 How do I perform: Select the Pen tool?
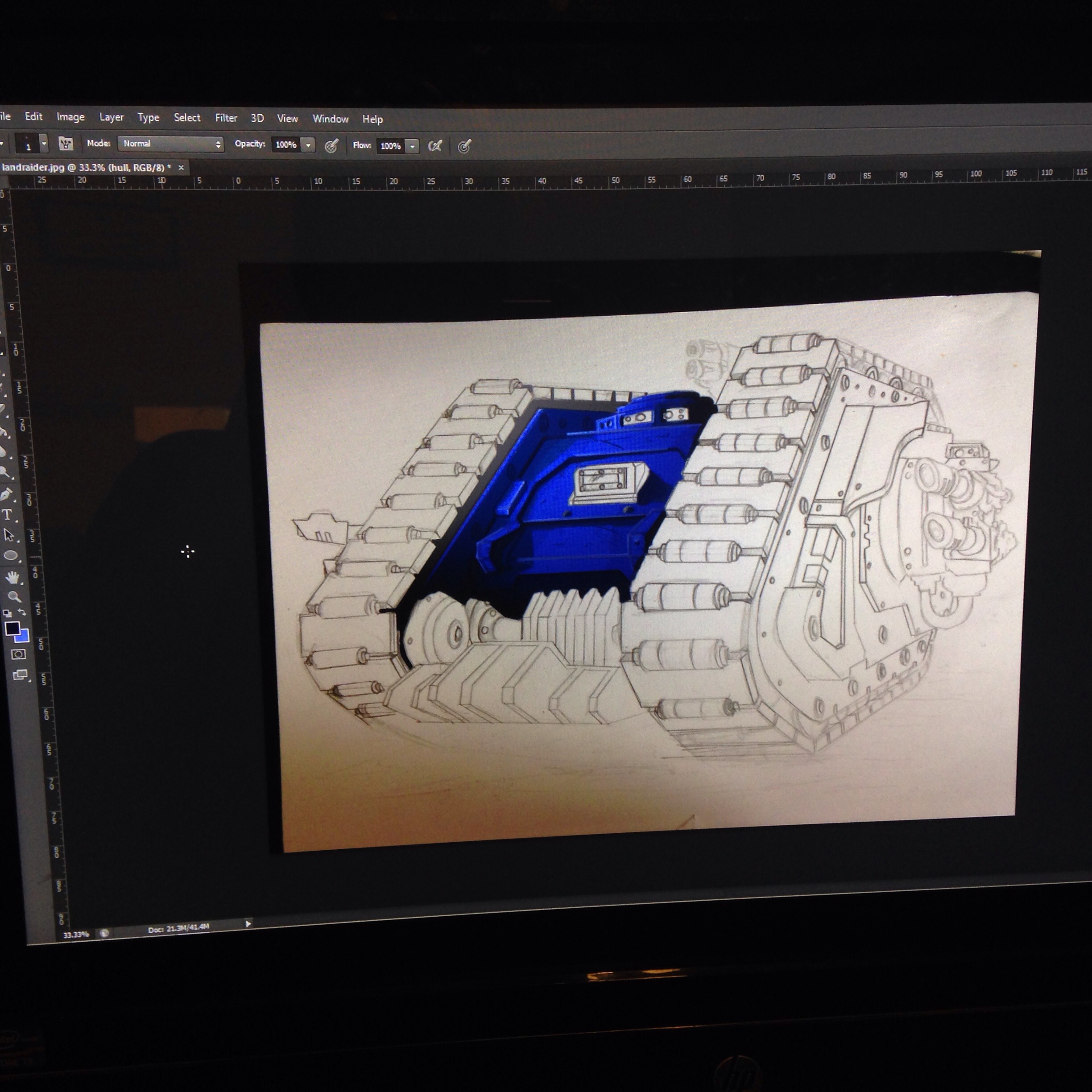(x=6, y=495)
